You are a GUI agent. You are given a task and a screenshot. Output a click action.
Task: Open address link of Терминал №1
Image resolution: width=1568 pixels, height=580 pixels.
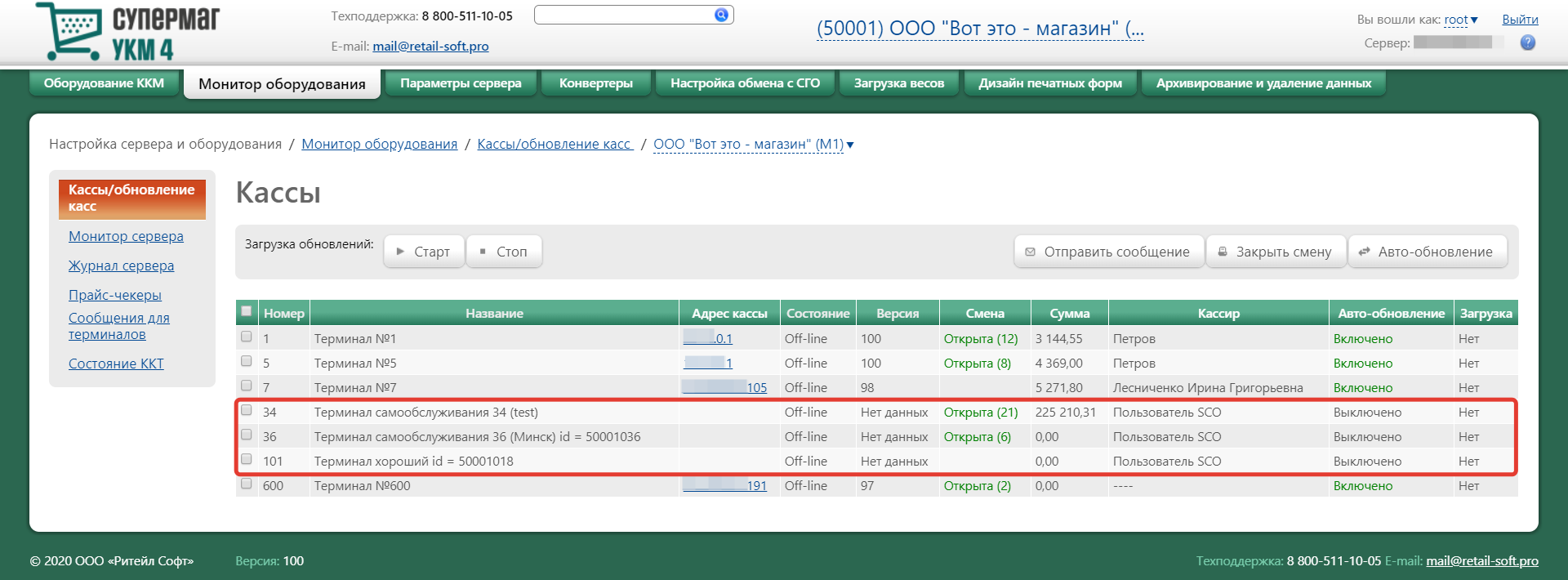click(x=708, y=338)
